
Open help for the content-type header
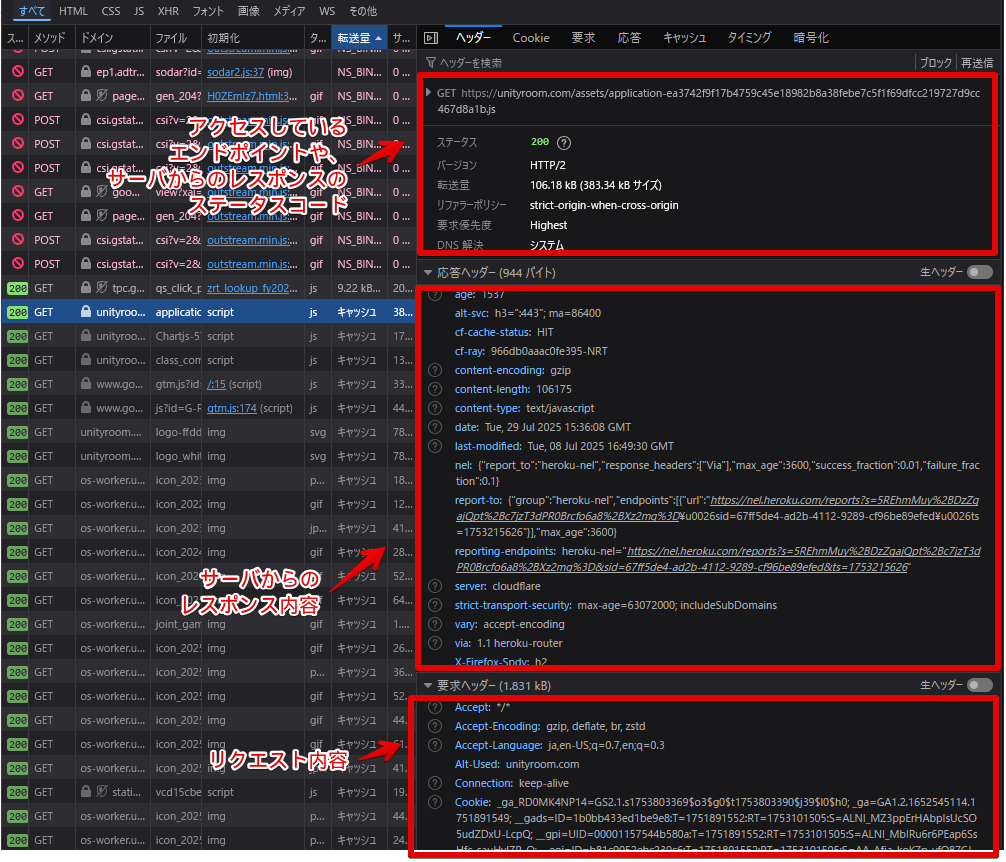[435, 408]
